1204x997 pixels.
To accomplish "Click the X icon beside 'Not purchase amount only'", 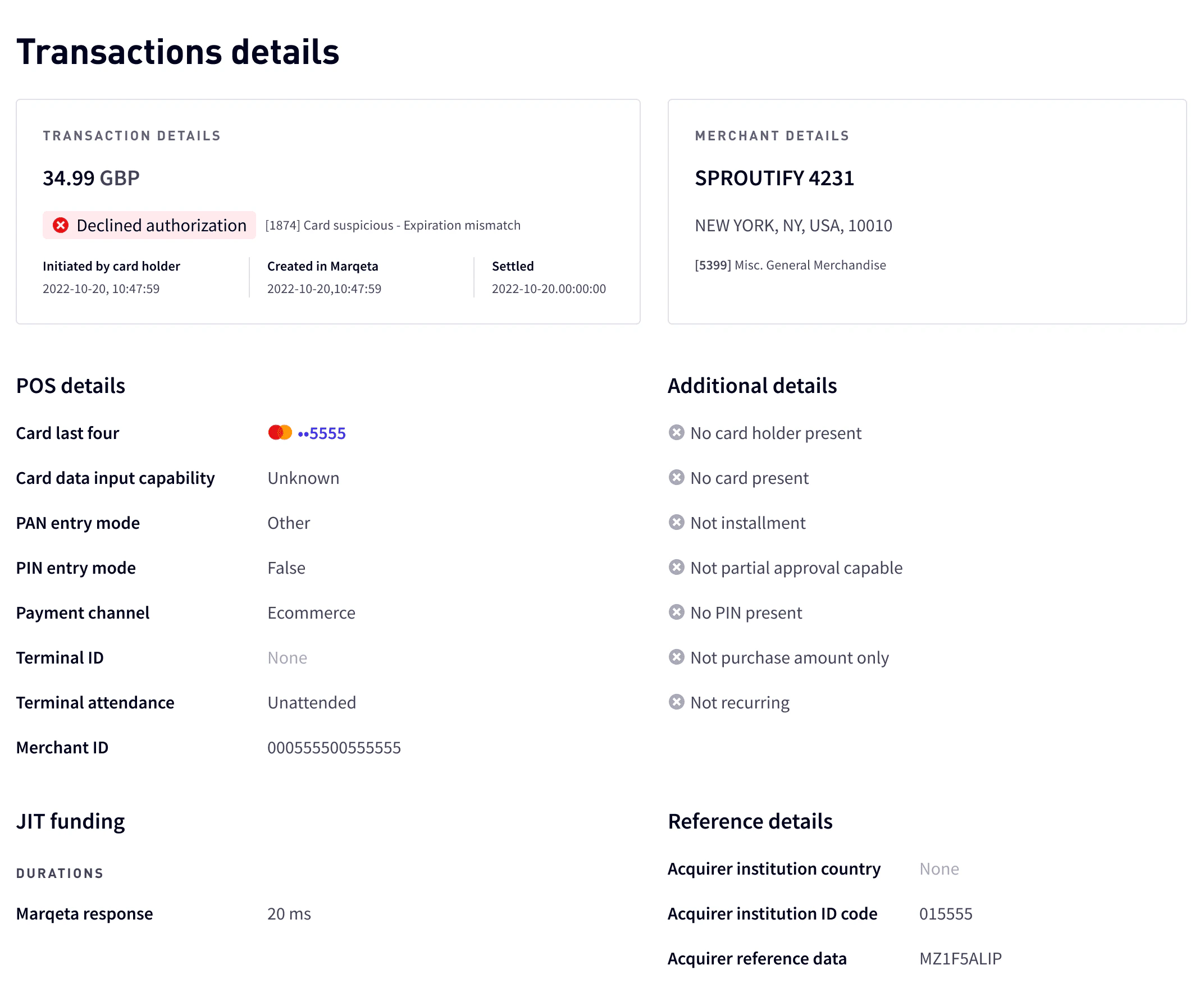I will click(677, 657).
